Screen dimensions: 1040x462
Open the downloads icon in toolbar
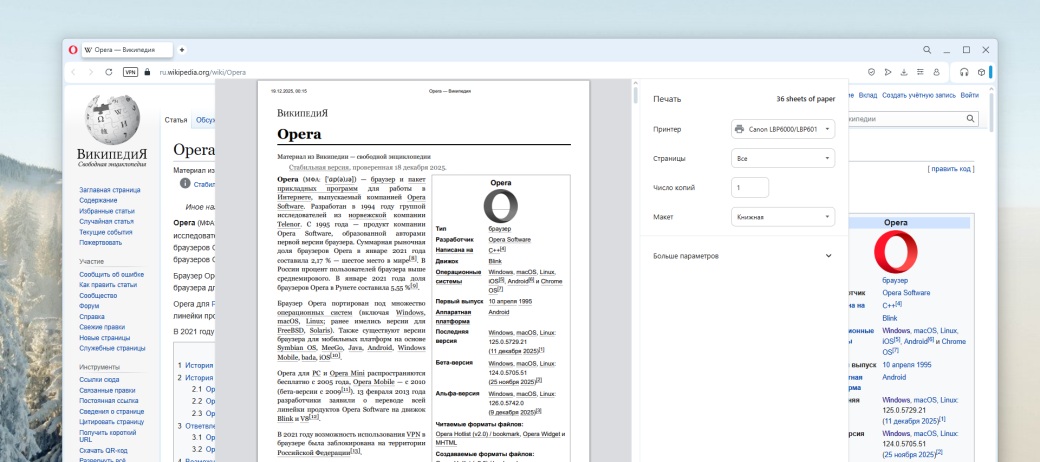point(904,72)
